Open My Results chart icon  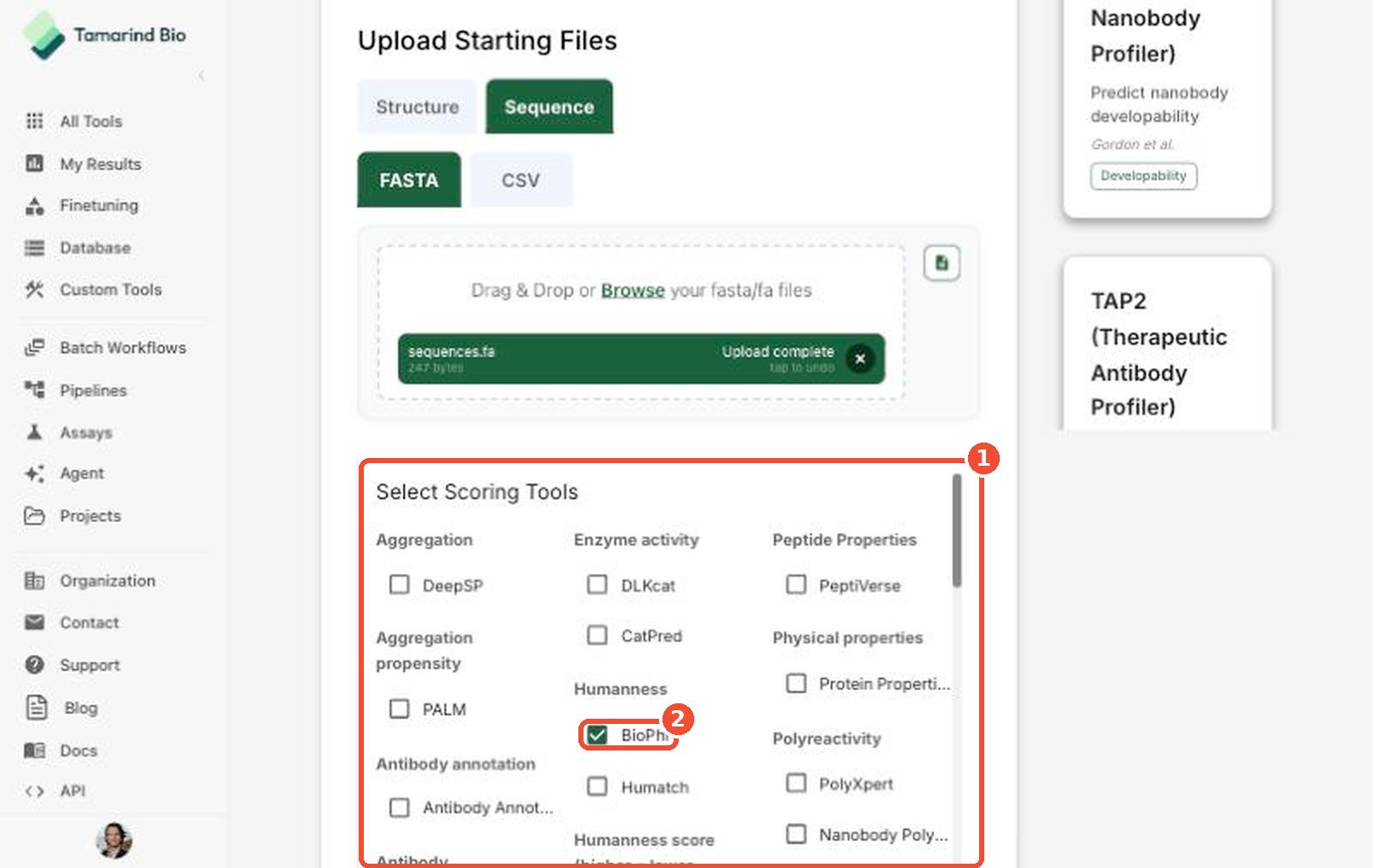click(34, 163)
